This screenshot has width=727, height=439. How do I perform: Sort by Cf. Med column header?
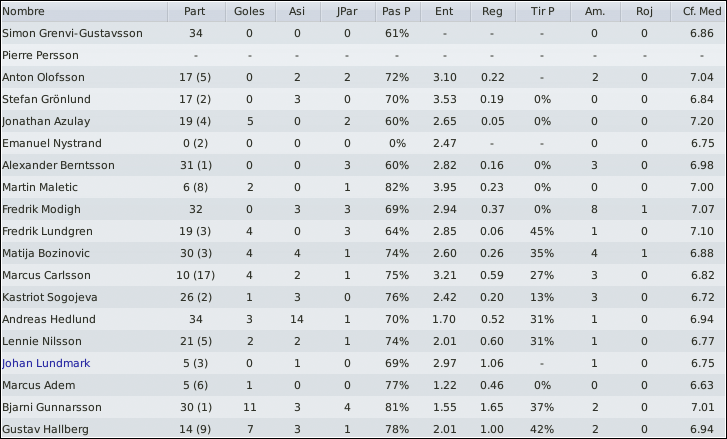click(x=698, y=11)
